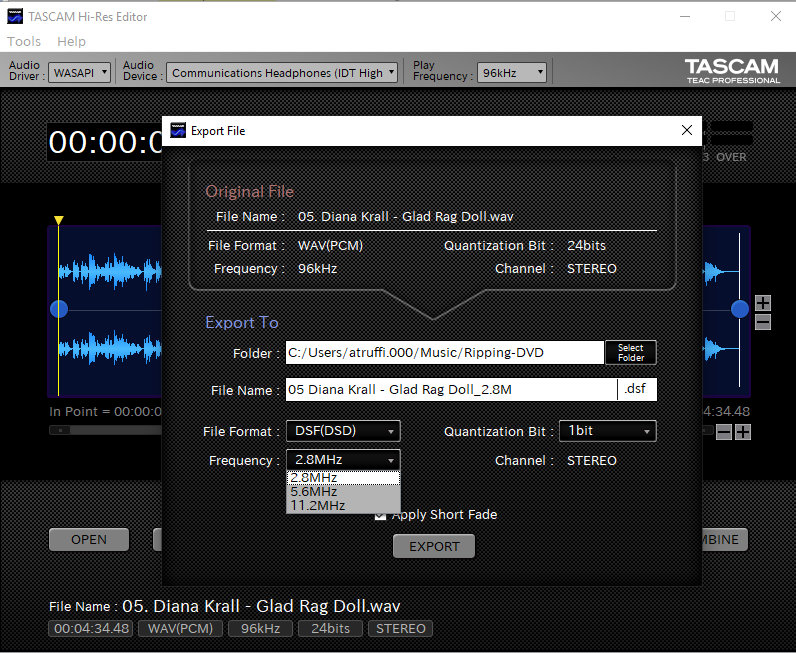Close the Export File dialog

686,130
